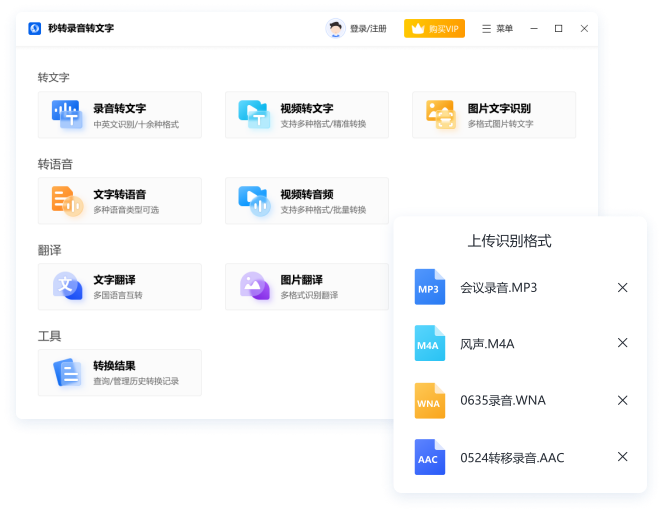
Task: Click the 转语音 section heading
Action: [55, 164]
